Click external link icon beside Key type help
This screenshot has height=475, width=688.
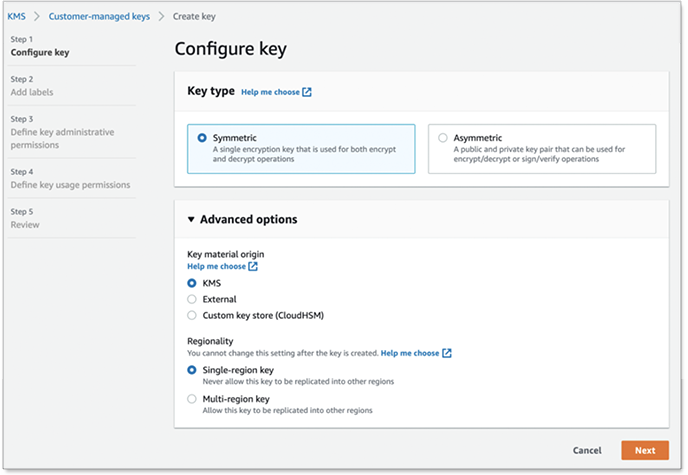307,92
